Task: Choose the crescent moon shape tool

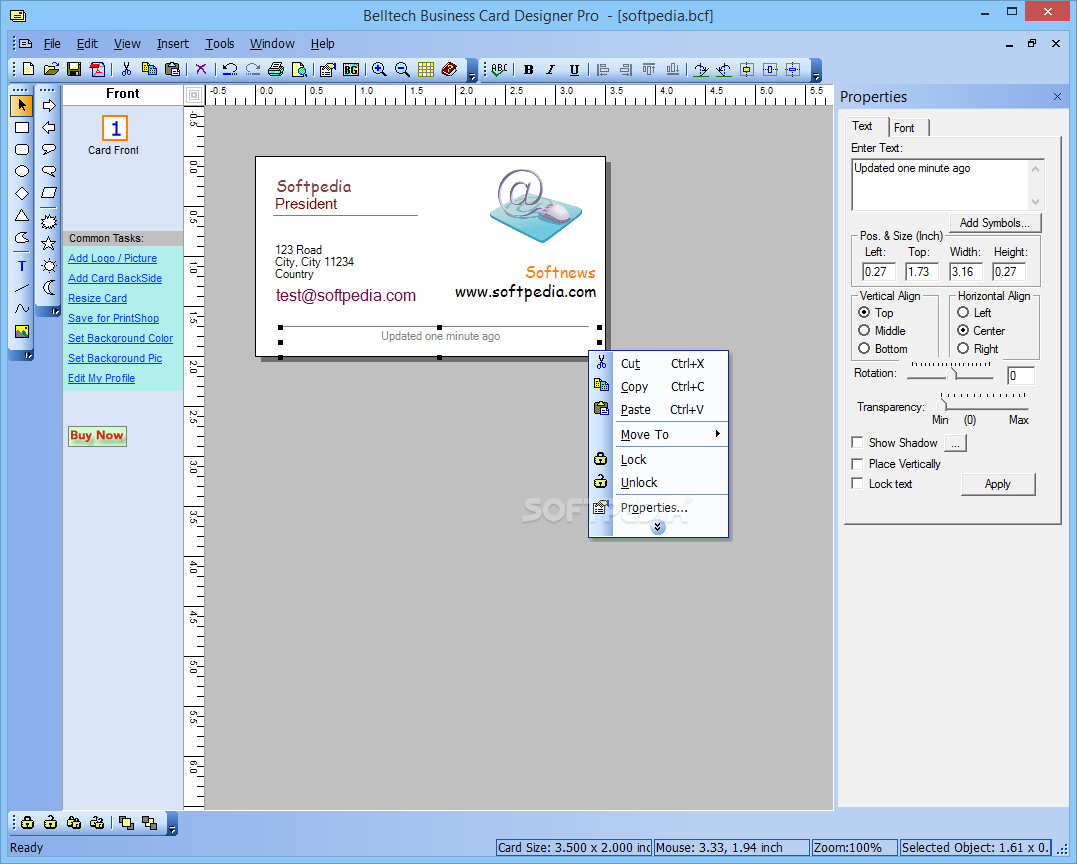Action: coord(49,288)
